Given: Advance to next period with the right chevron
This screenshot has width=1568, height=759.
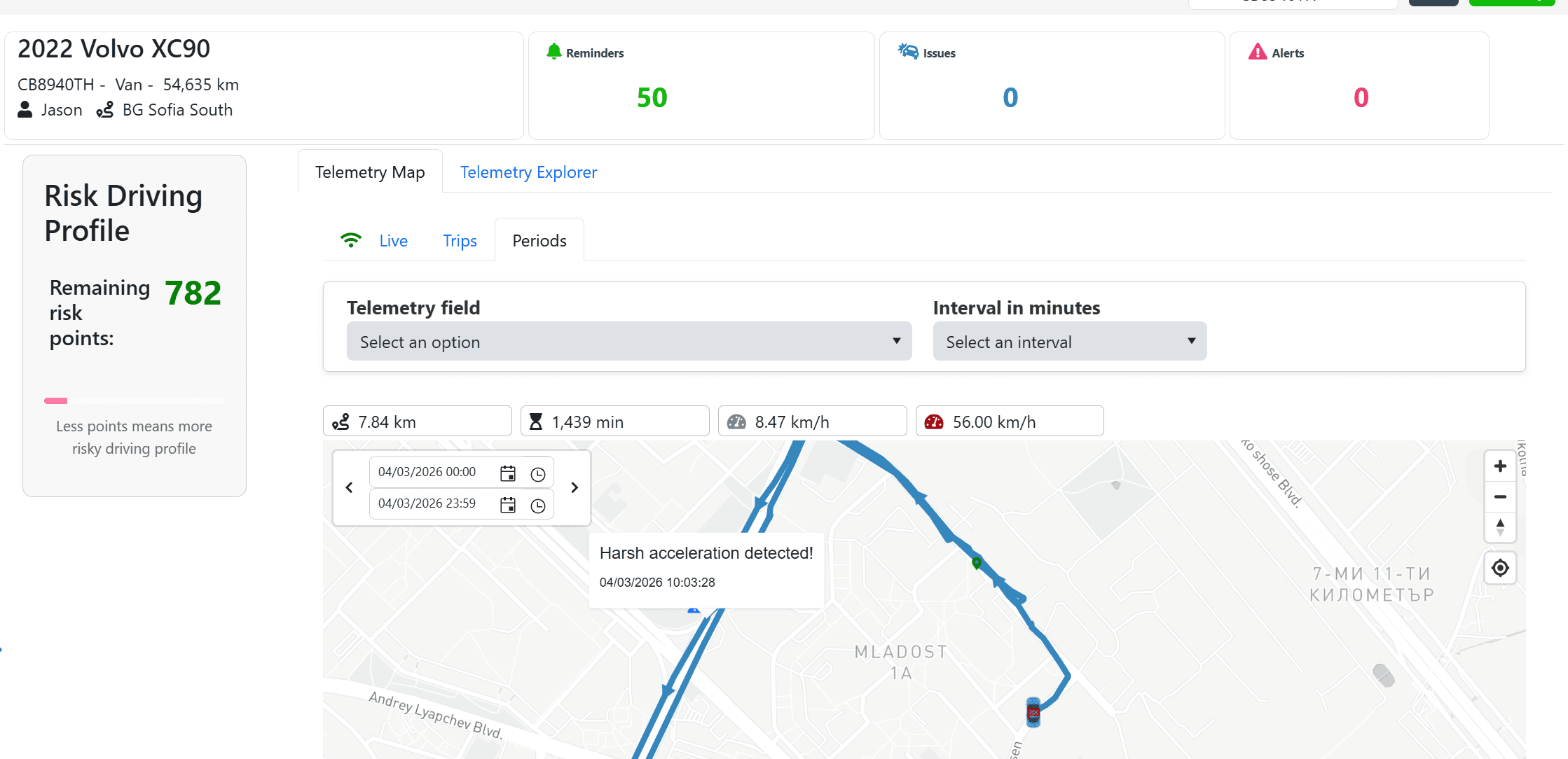Looking at the screenshot, I should click(x=574, y=487).
